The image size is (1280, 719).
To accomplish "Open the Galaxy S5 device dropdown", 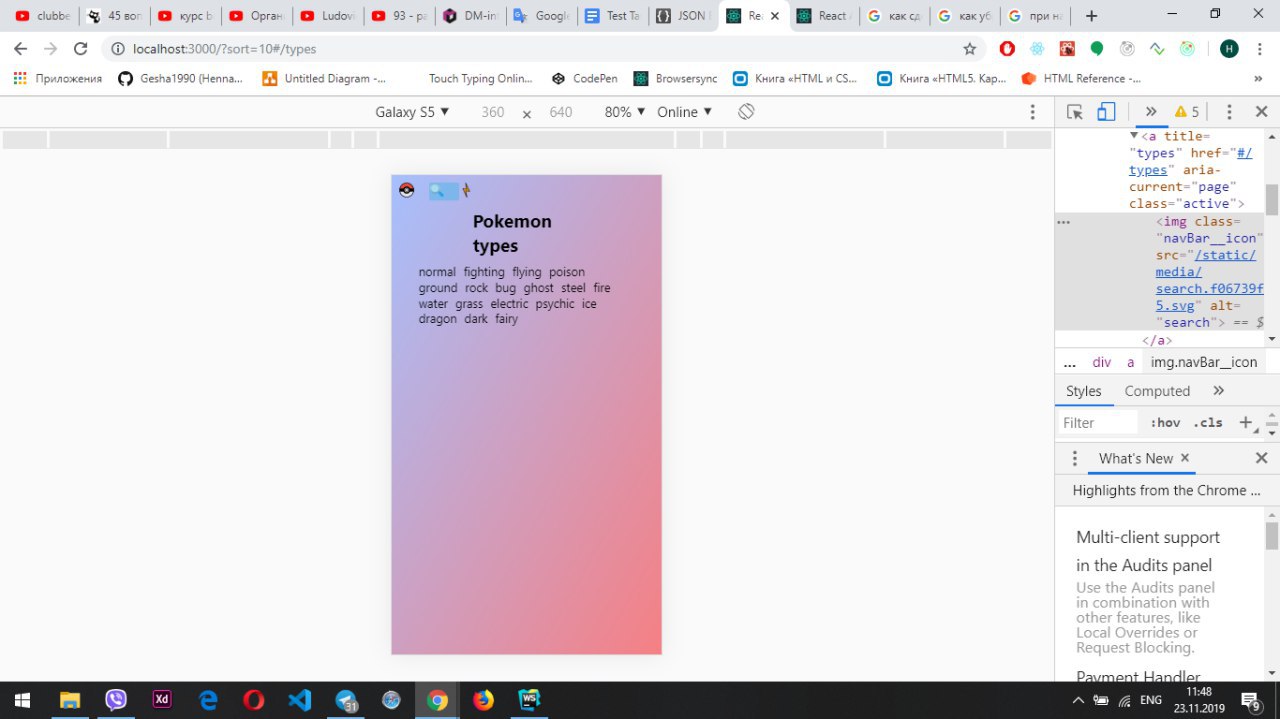I will [x=412, y=112].
